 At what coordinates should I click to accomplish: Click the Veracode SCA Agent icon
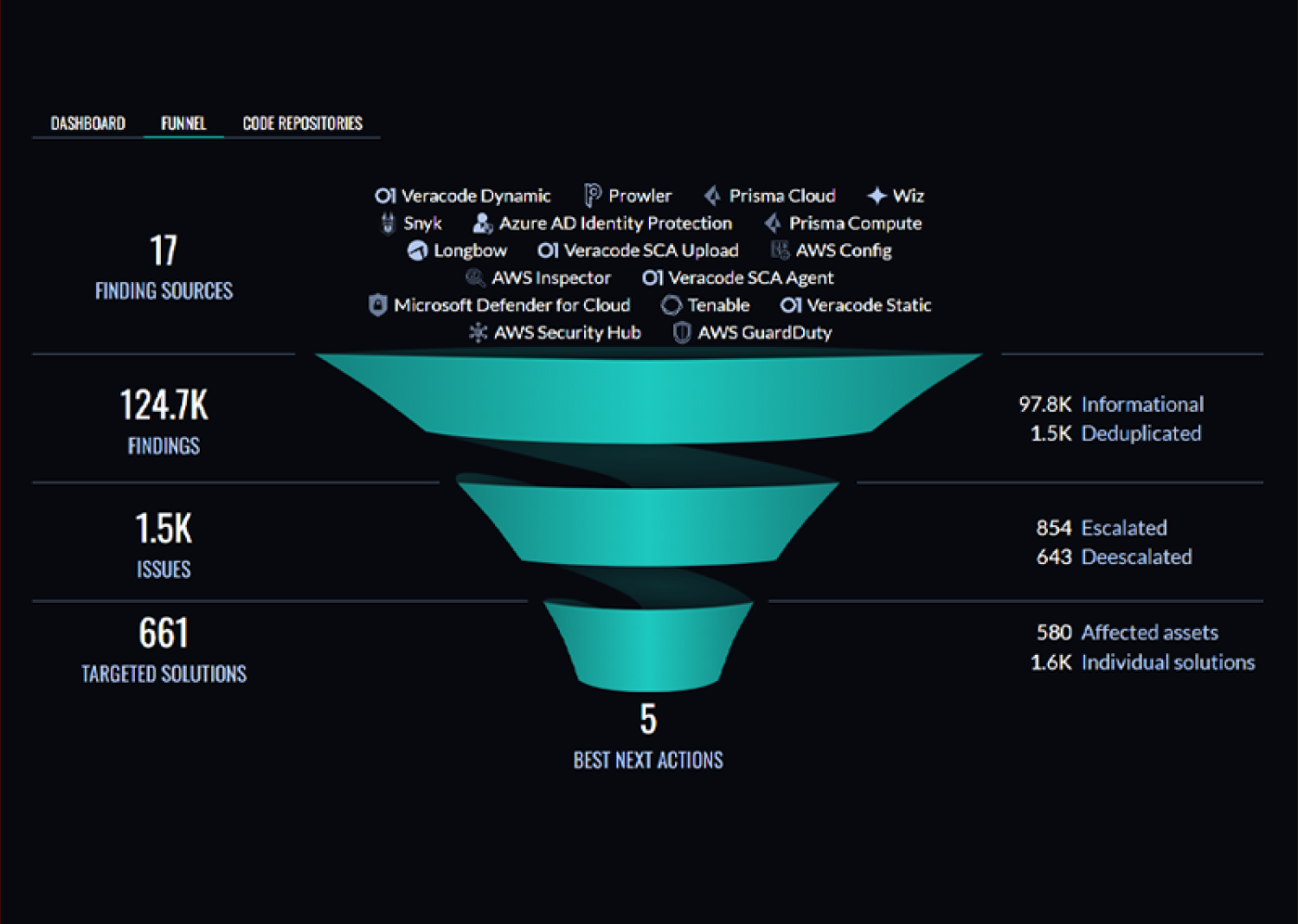click(652, 278)
